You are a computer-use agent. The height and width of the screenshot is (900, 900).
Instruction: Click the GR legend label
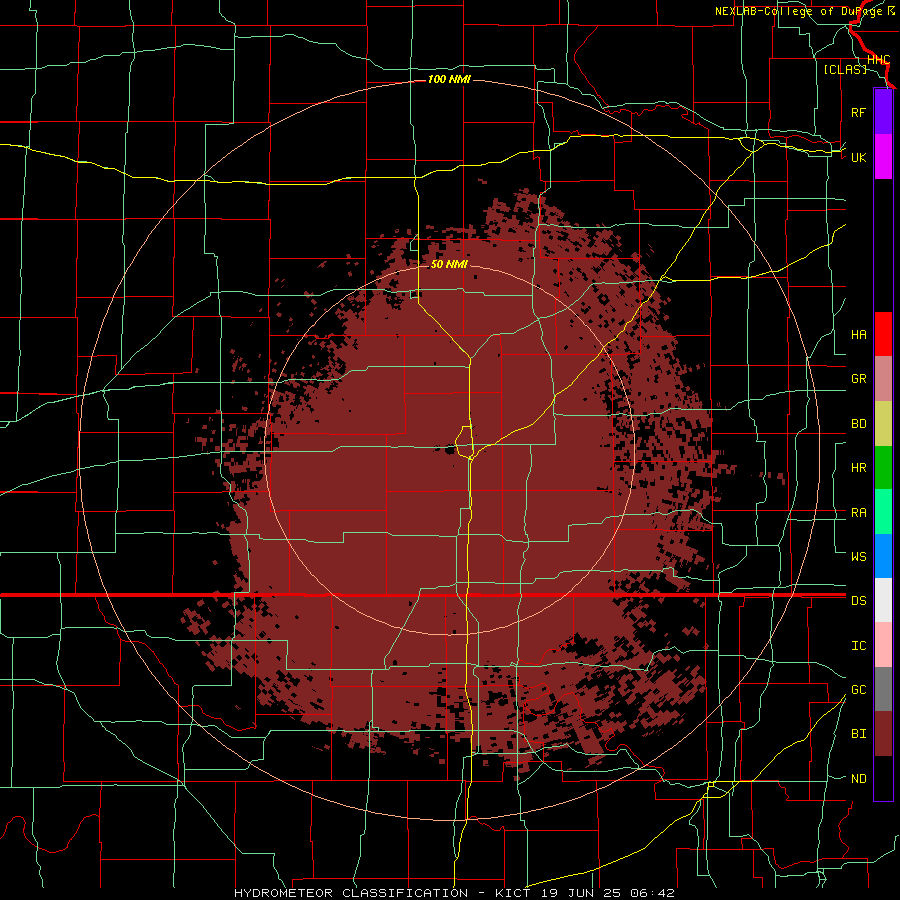coord(859,379)
